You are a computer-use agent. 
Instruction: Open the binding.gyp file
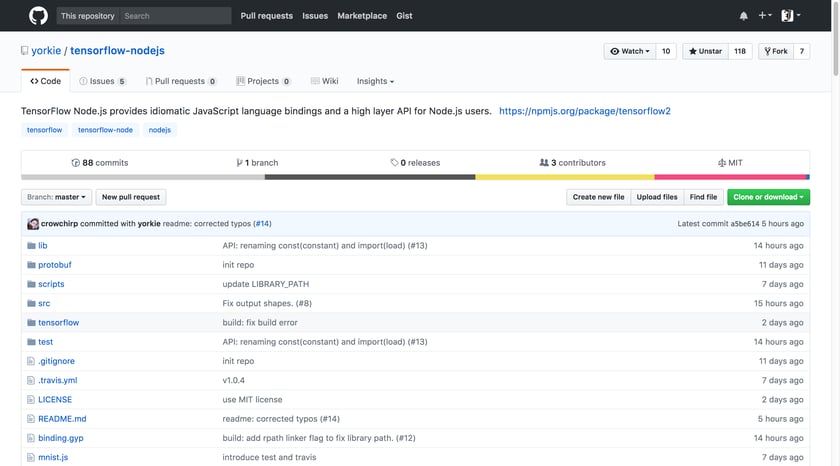point(61,439)
